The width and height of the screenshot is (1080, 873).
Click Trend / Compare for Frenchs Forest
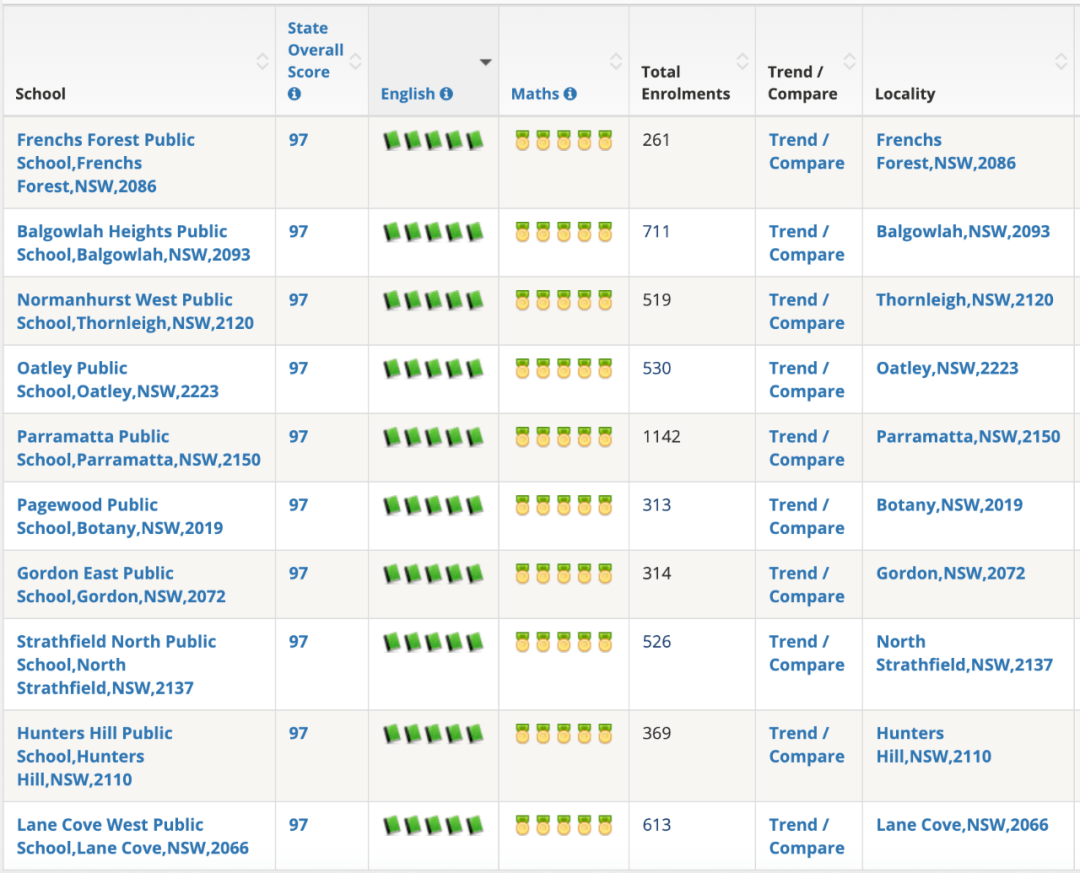[807, 151]
